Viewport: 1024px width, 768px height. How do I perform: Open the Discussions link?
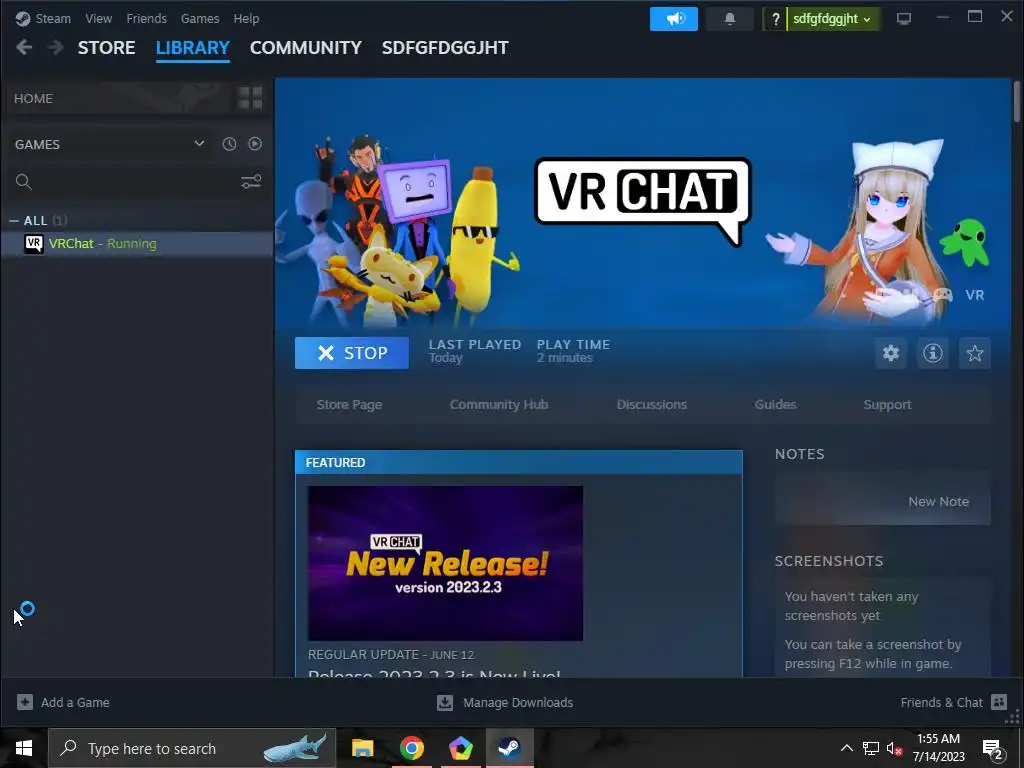click(652, 405)
